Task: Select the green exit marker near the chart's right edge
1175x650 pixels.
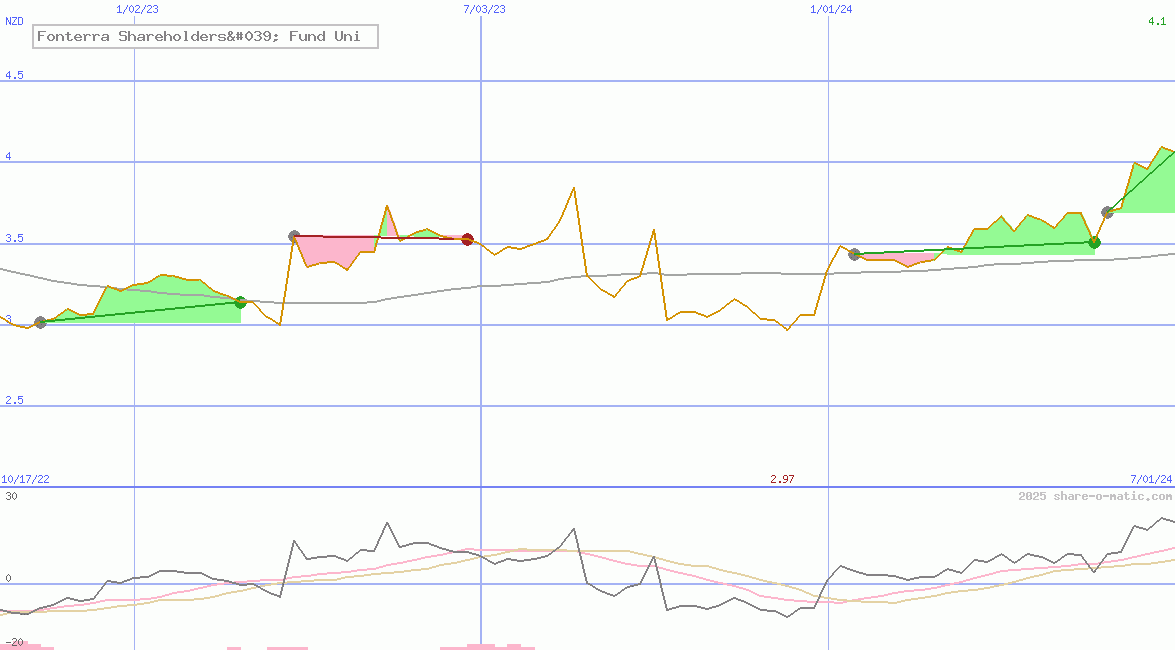Action: (x=1094, y=242)
